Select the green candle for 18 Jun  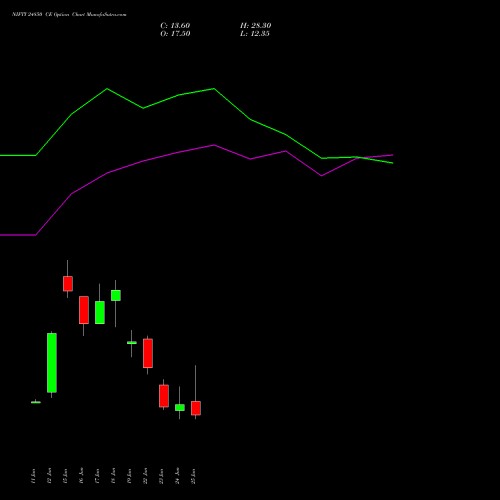coord(116,295)
